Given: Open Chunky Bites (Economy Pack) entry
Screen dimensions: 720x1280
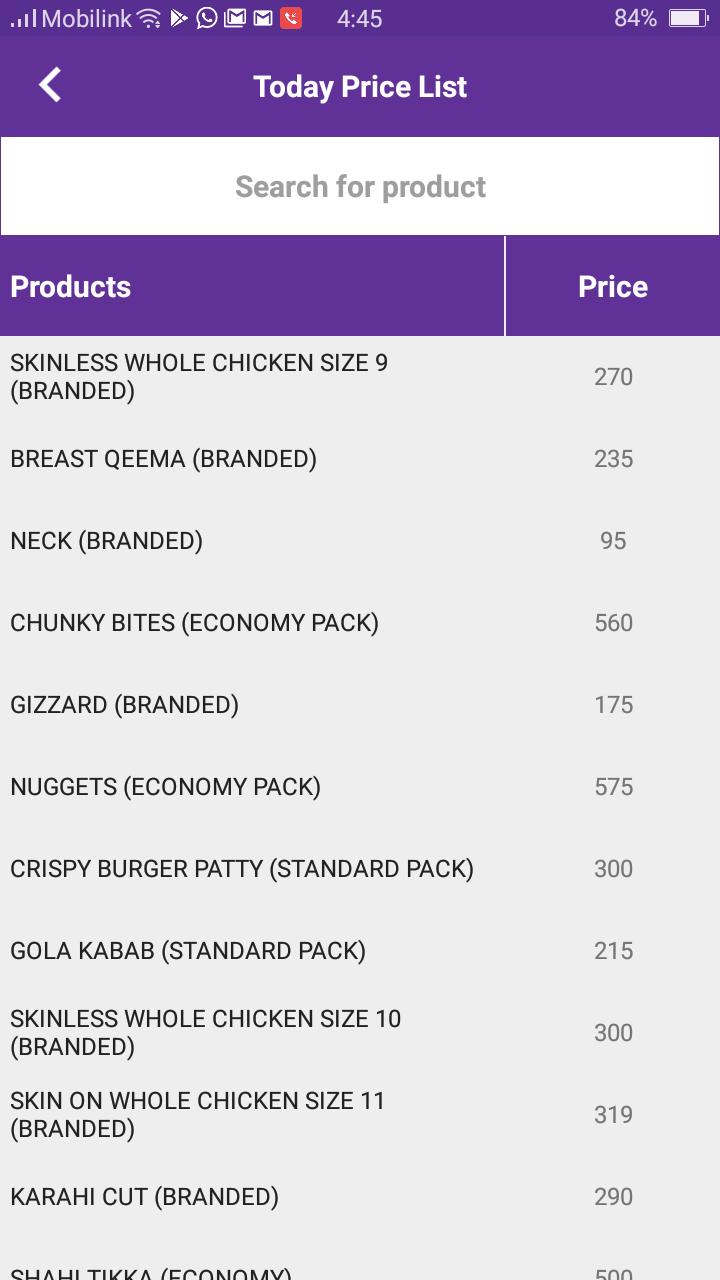Looking at the screenshot, I should click(x=360, y=623).
